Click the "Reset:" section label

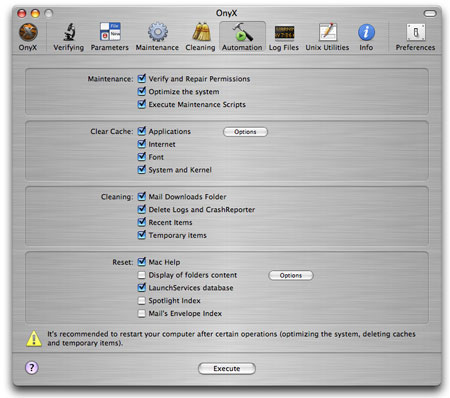(x=123, y=262)
